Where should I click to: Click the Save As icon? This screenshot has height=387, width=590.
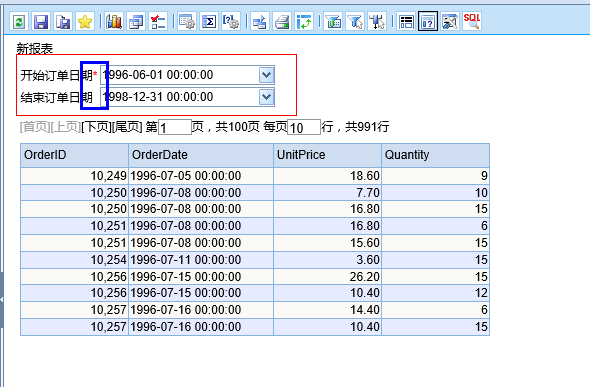click(x=63, y=21)
